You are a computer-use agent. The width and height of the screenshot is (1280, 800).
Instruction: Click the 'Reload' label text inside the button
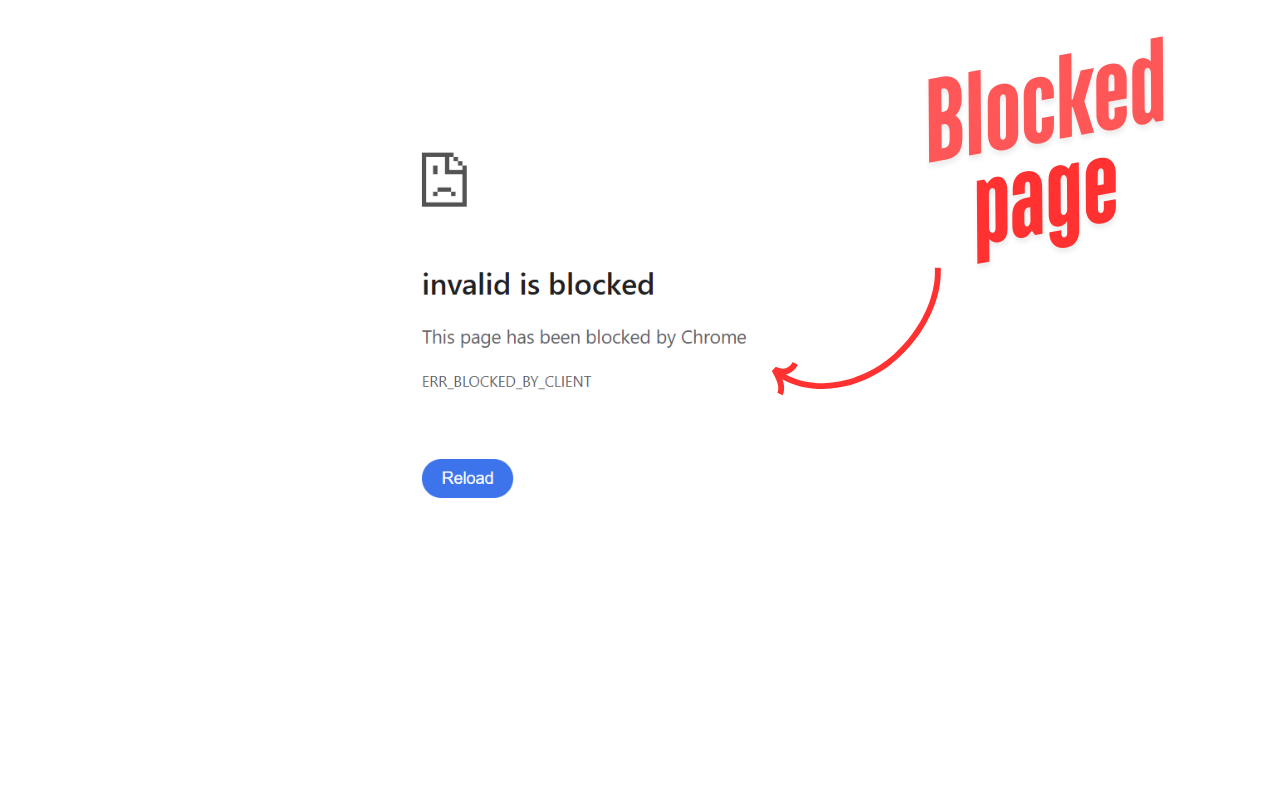pyautogui.click(x=467, y=478)
